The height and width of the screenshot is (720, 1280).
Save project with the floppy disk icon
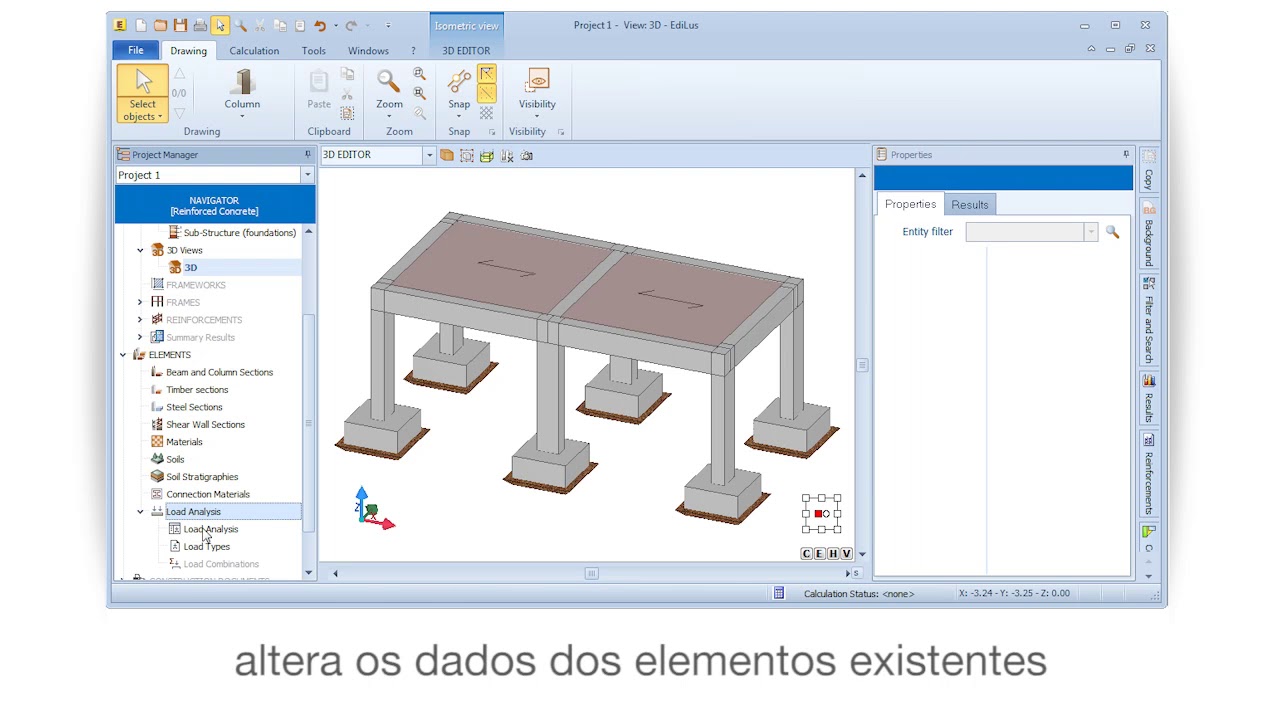180,25
